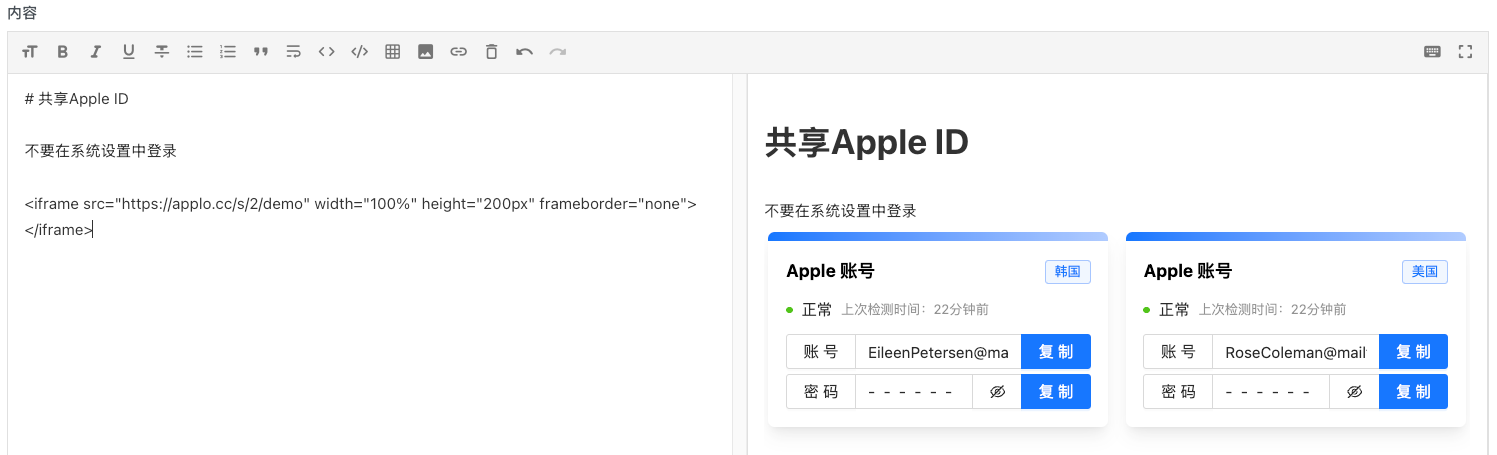Viewport: 1497px width, 455px height.
Task: Show password for the 韩国 account
Action: point(997,392)
